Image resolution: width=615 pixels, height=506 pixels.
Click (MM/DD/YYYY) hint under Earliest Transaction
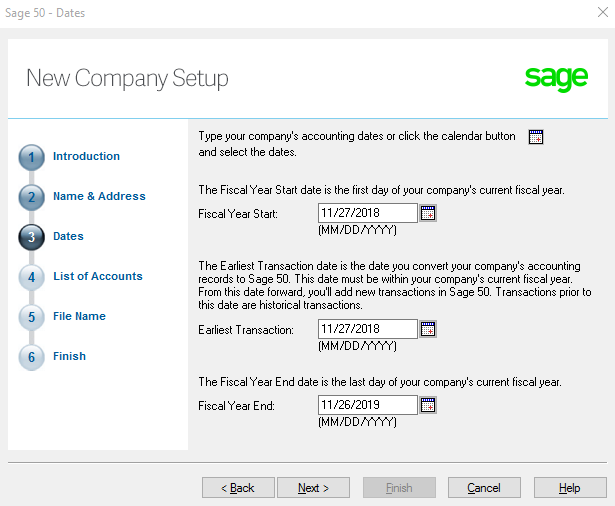coord(357,346)
